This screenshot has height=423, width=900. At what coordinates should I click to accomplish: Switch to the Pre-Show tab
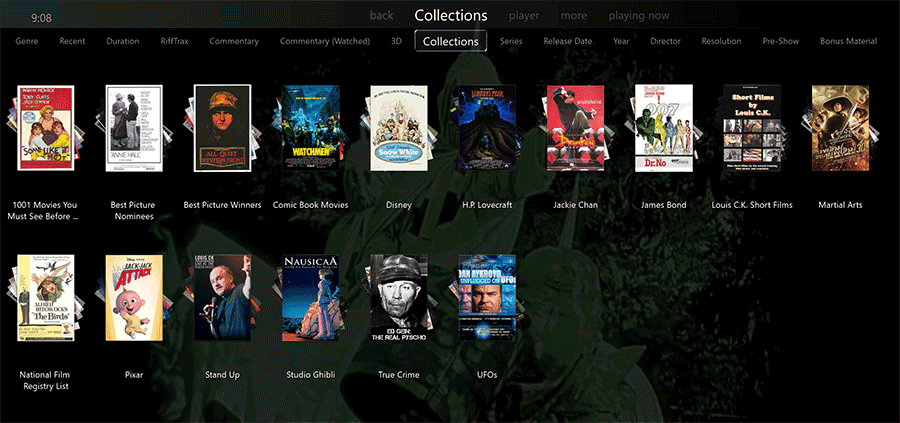[781, 41]
